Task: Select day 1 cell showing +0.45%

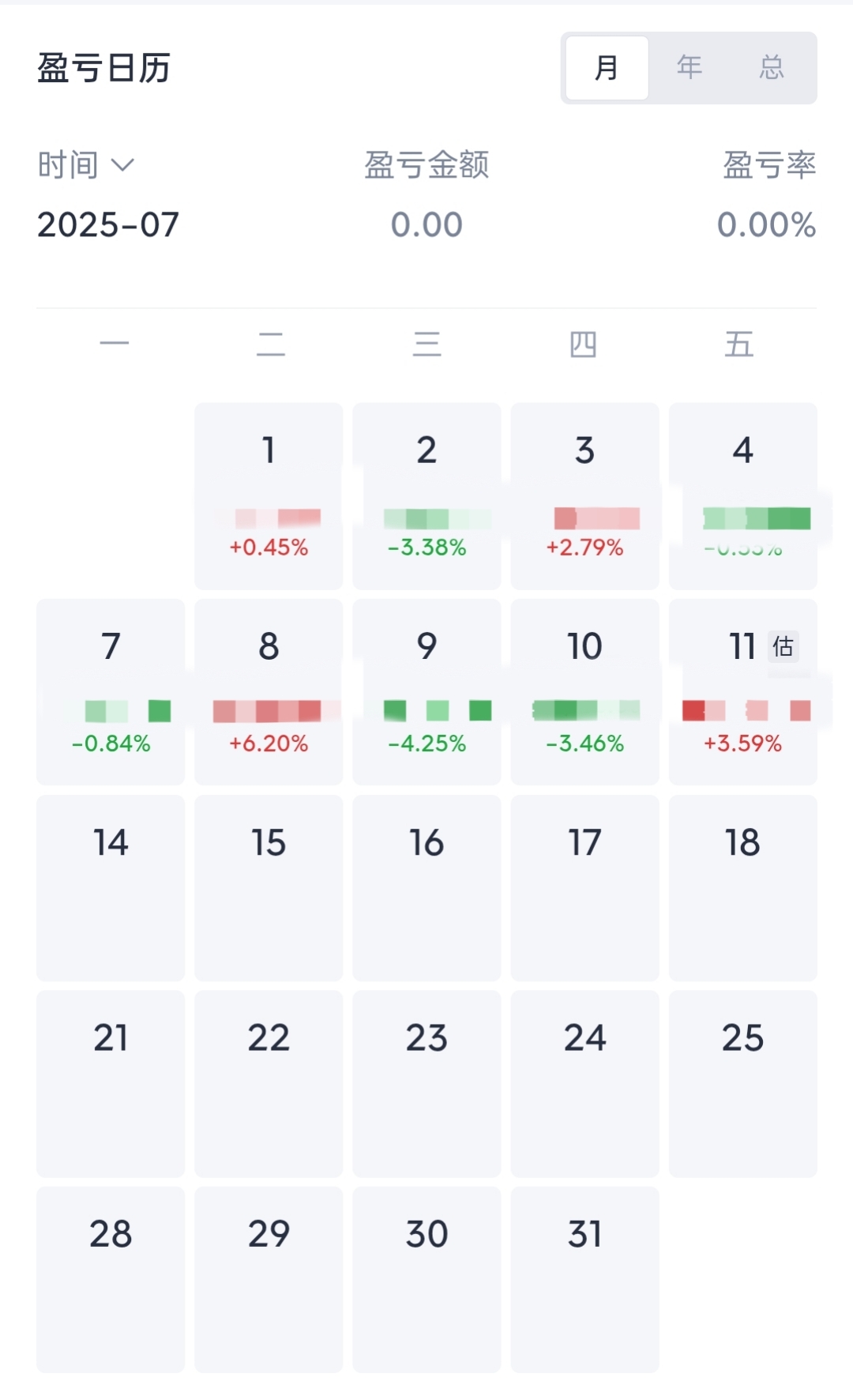Action: tap(269, 496)
